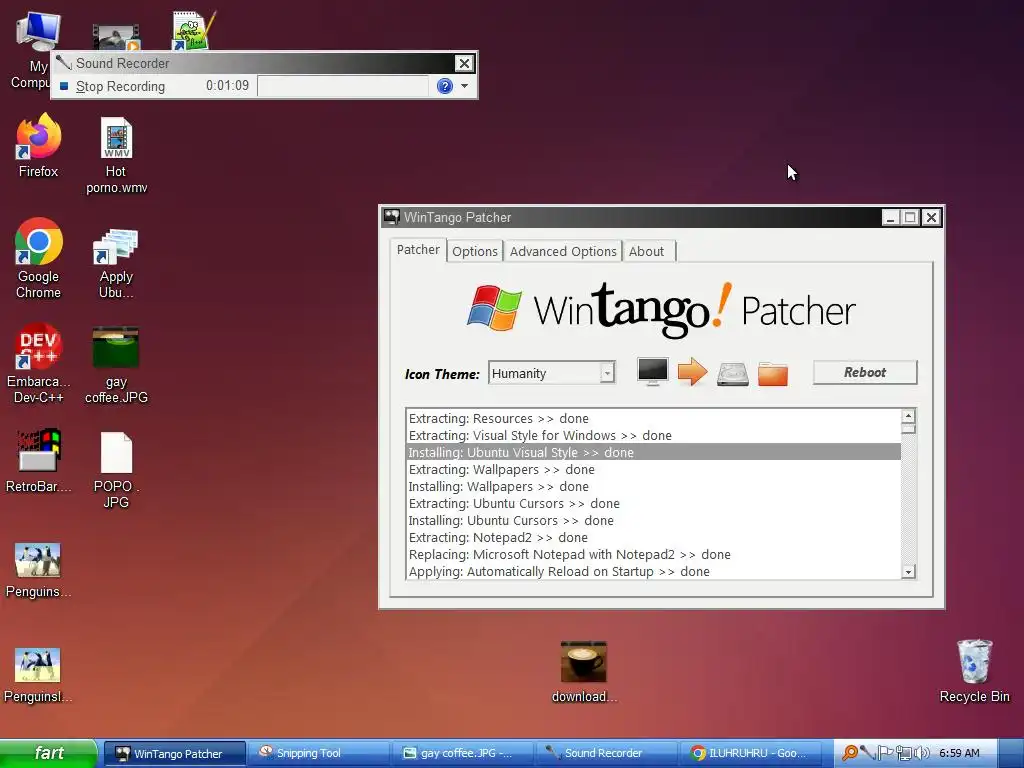Open My Computer desktop icon
This screenshot has height=768, width=1024.
pos(38,30)
